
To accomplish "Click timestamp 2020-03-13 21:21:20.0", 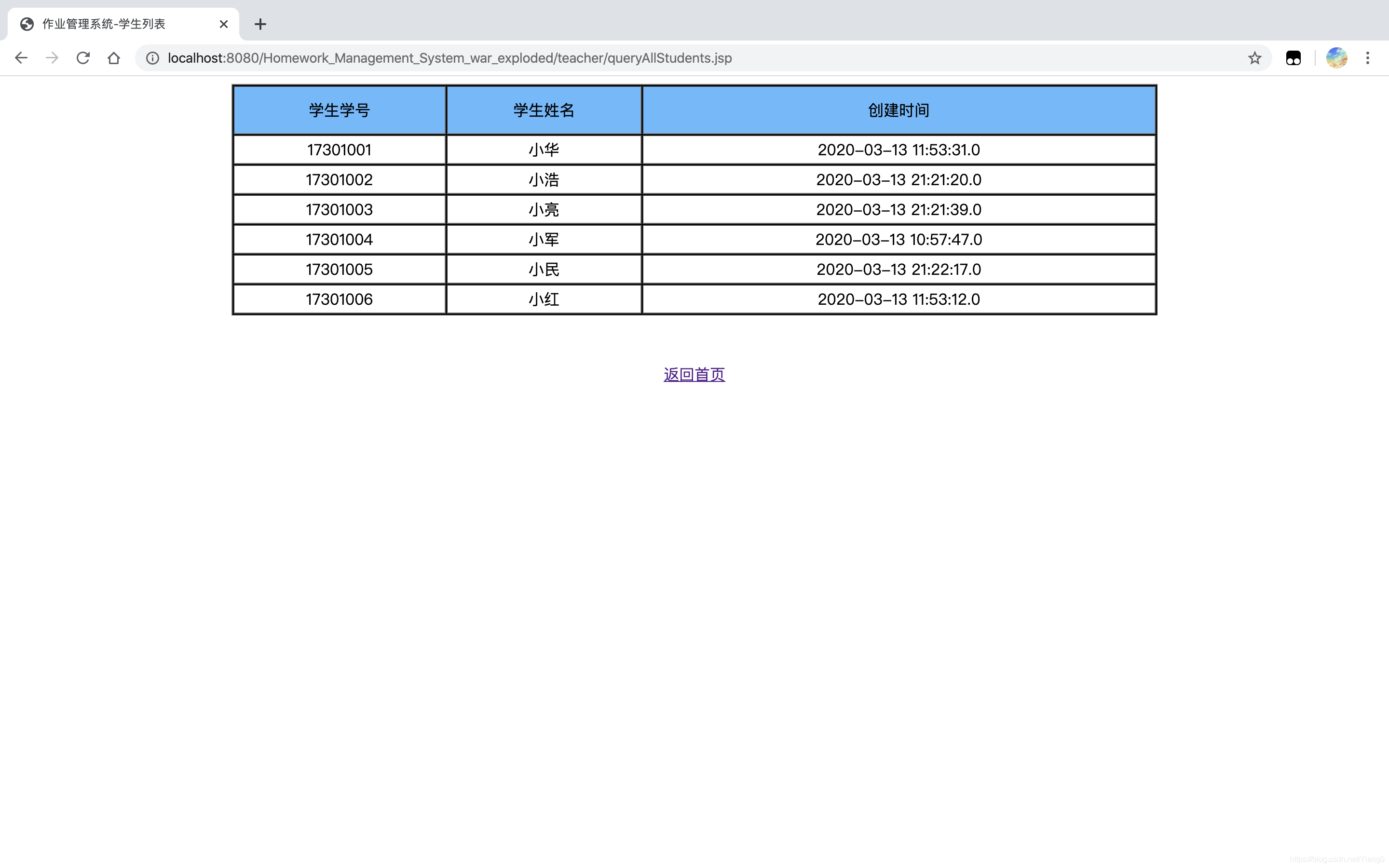I will coord(898,180).
